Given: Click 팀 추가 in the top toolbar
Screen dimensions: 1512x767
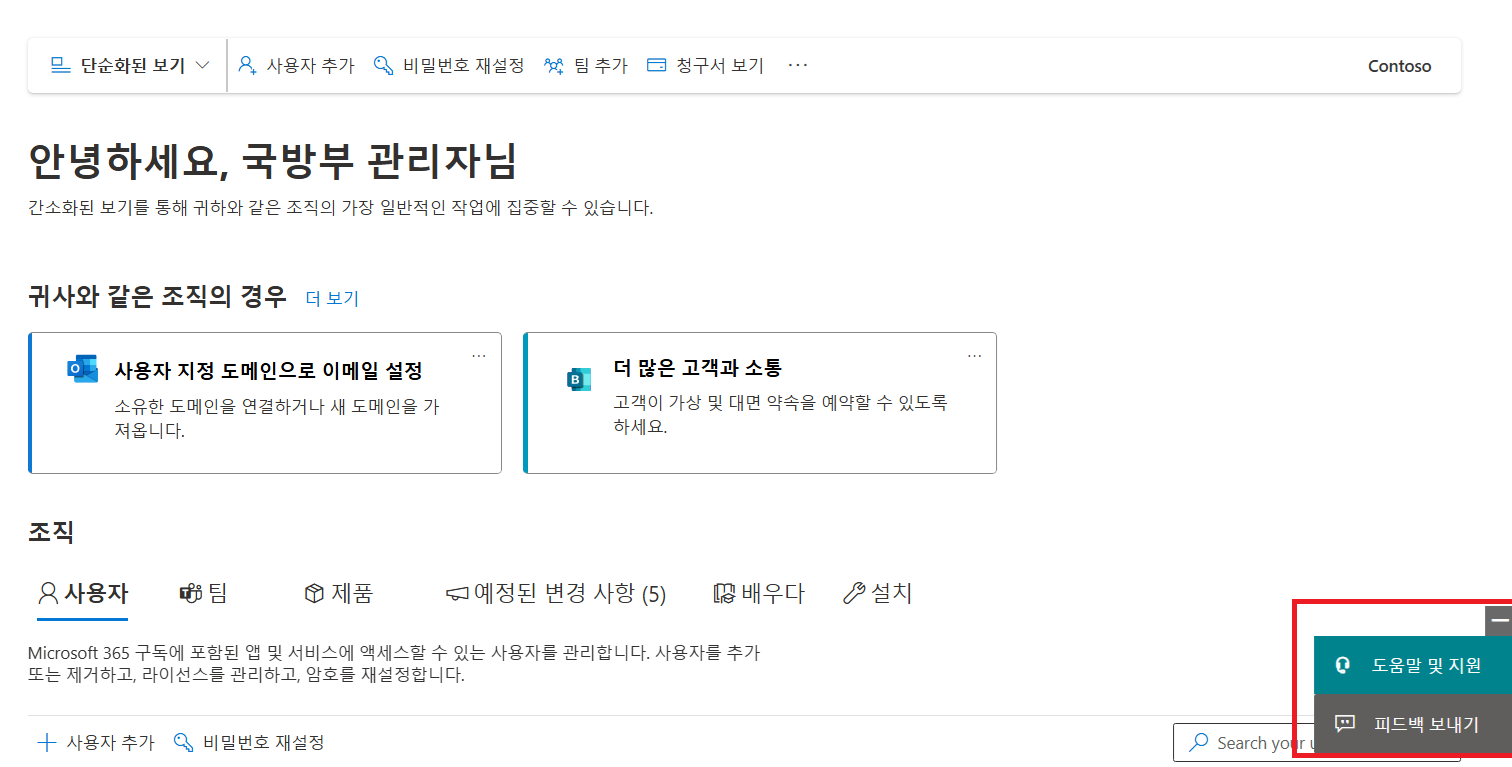Looking at the screenshot, I should (586, 66).
